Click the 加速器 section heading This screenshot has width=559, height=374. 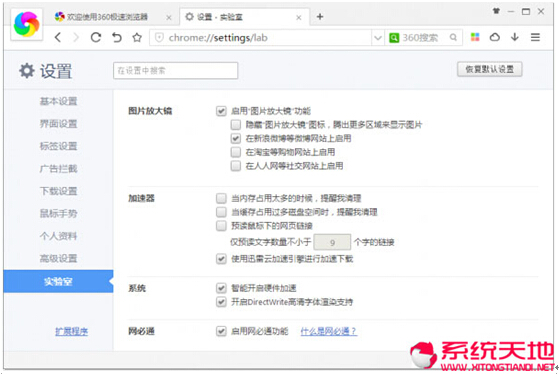tap(141, 198)
